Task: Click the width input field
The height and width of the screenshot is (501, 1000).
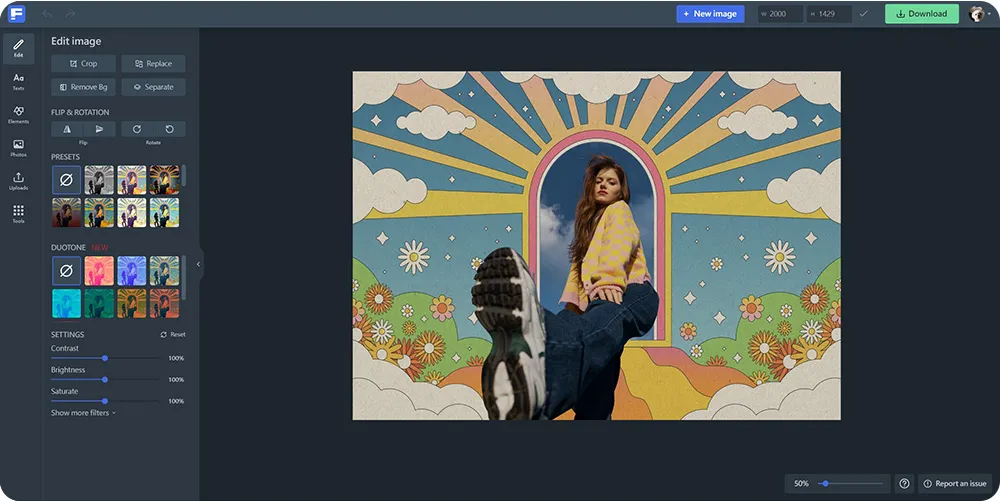Action: coord(780,13)
